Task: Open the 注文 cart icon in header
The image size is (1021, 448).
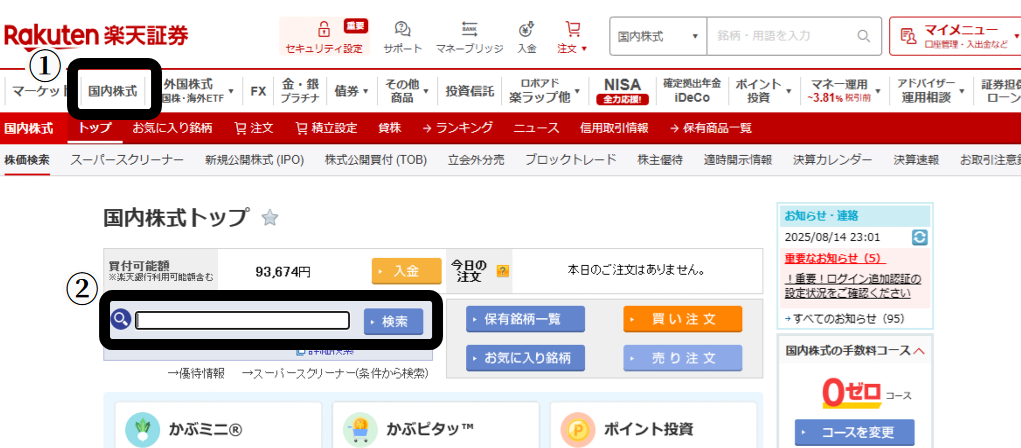Action: click(572, 29)
